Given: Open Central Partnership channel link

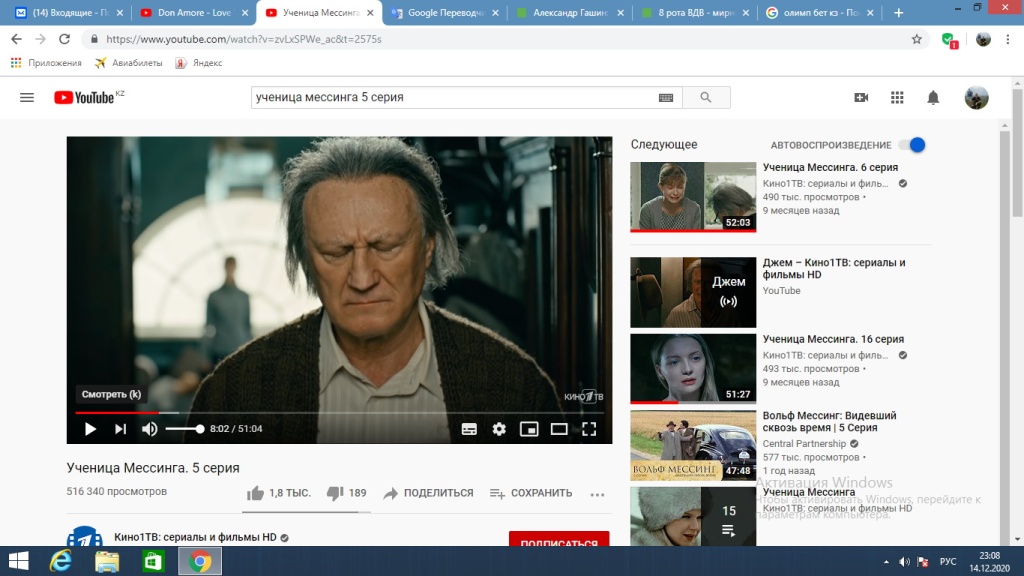Looking at the screenshot, I should (x=804, y=443).
